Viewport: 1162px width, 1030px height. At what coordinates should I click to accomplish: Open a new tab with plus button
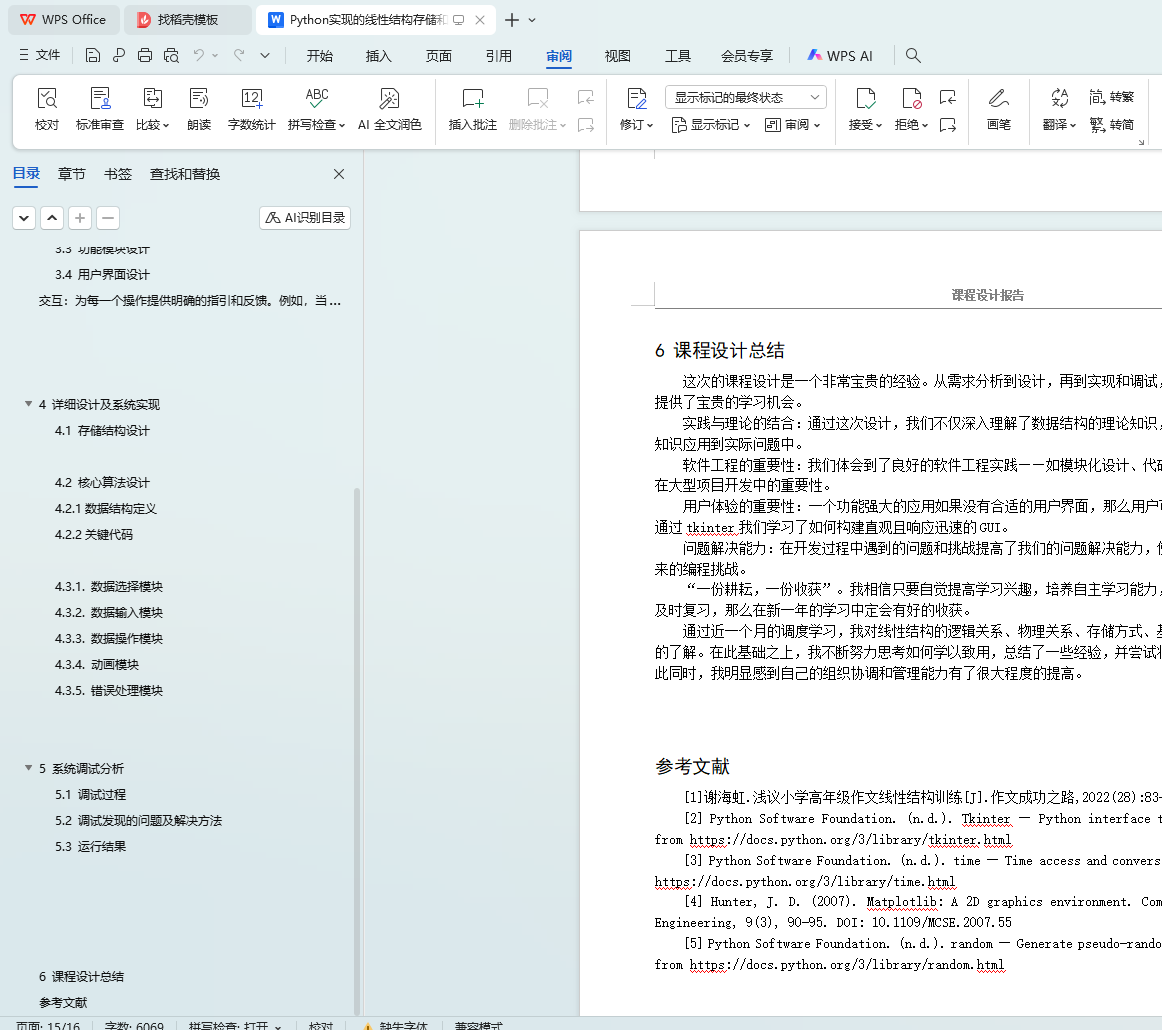coord(511,20)
